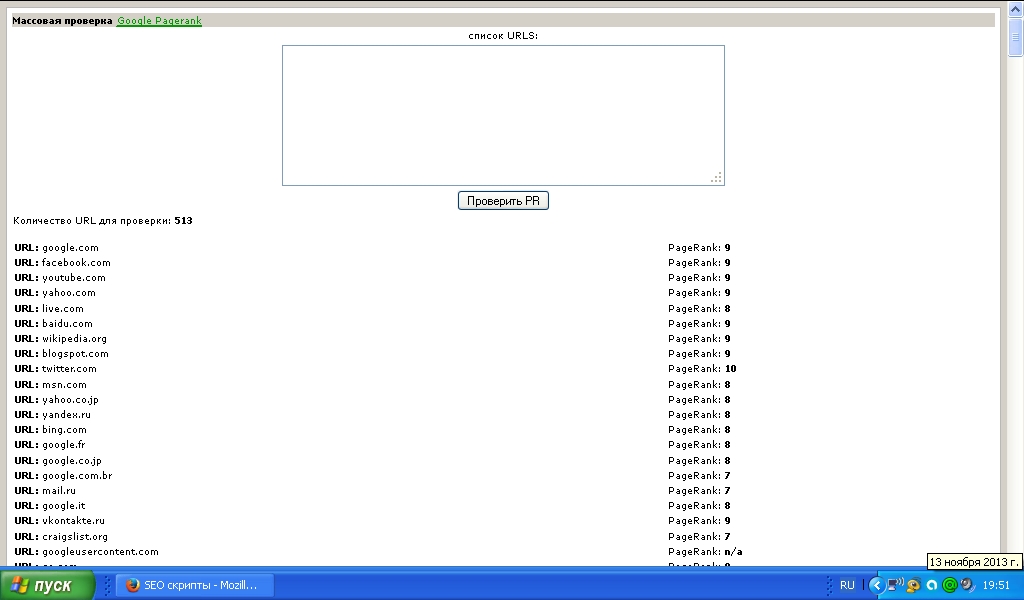The image size is (1024, 600).
Task: Click the speaker volume tray icon
Action: (968, 585)
